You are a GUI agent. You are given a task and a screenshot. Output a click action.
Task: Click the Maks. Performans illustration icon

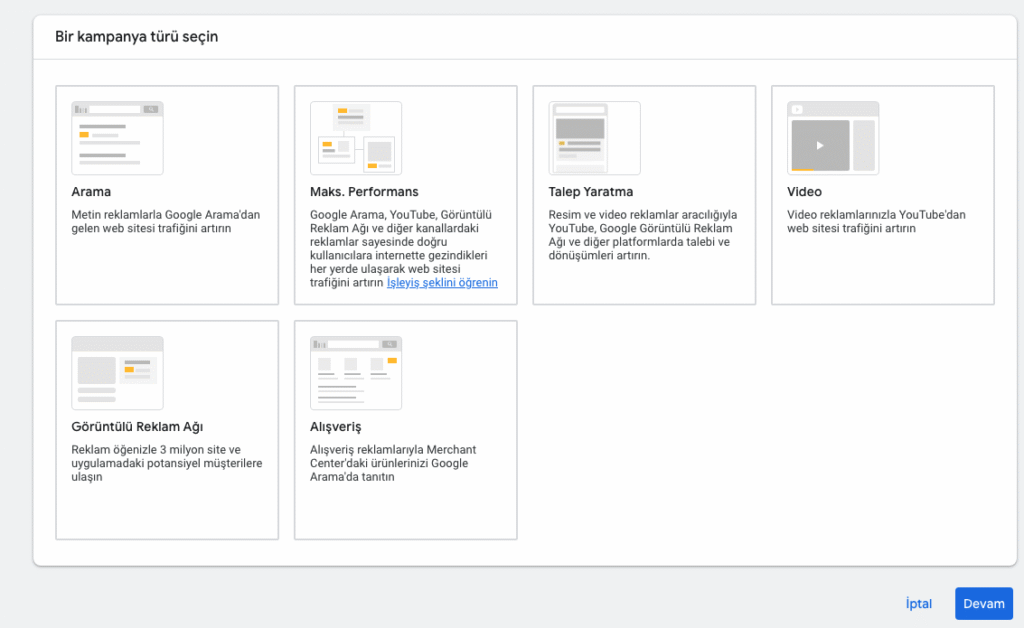[x=356, y=138]
